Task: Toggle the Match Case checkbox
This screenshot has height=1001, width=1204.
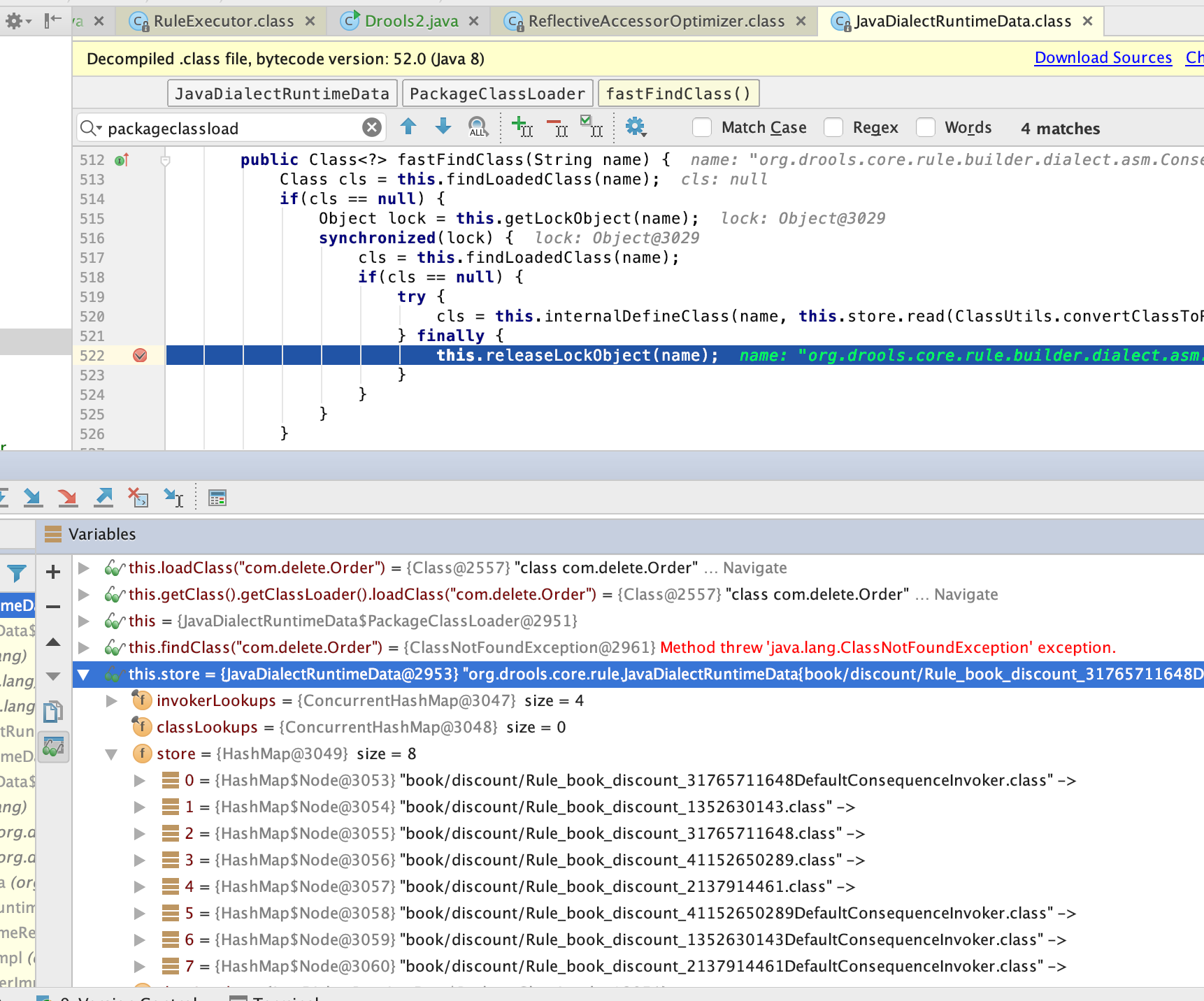Action: [702, 127]
